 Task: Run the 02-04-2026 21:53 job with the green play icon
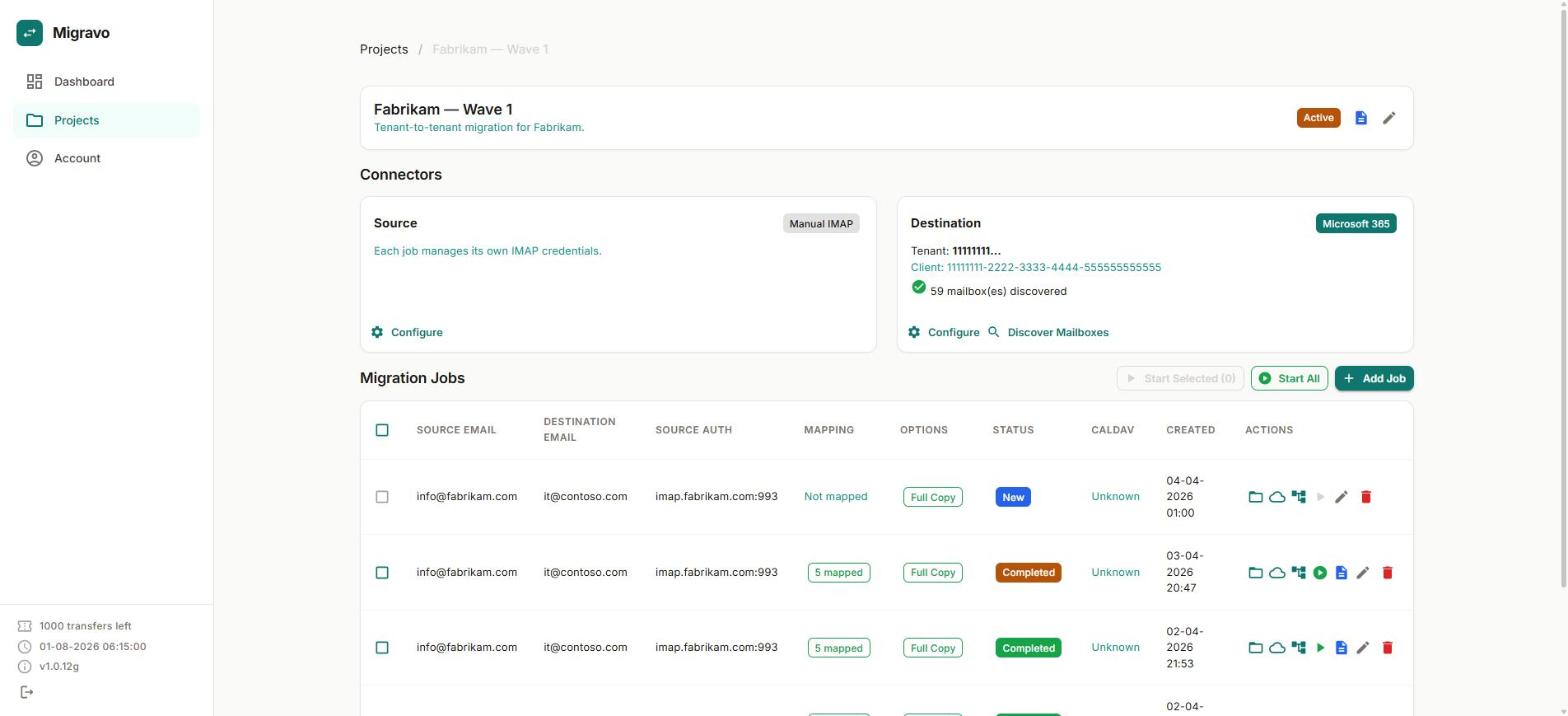point(1320,648)
